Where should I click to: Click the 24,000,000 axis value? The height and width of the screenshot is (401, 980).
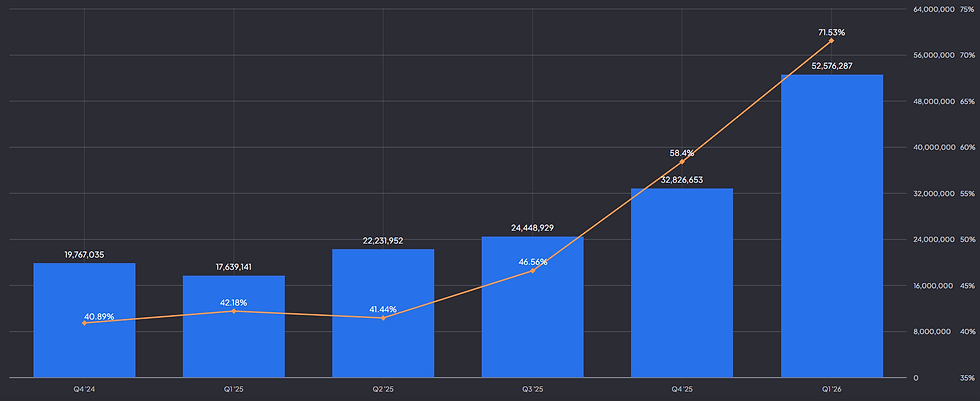pos(933,240)
